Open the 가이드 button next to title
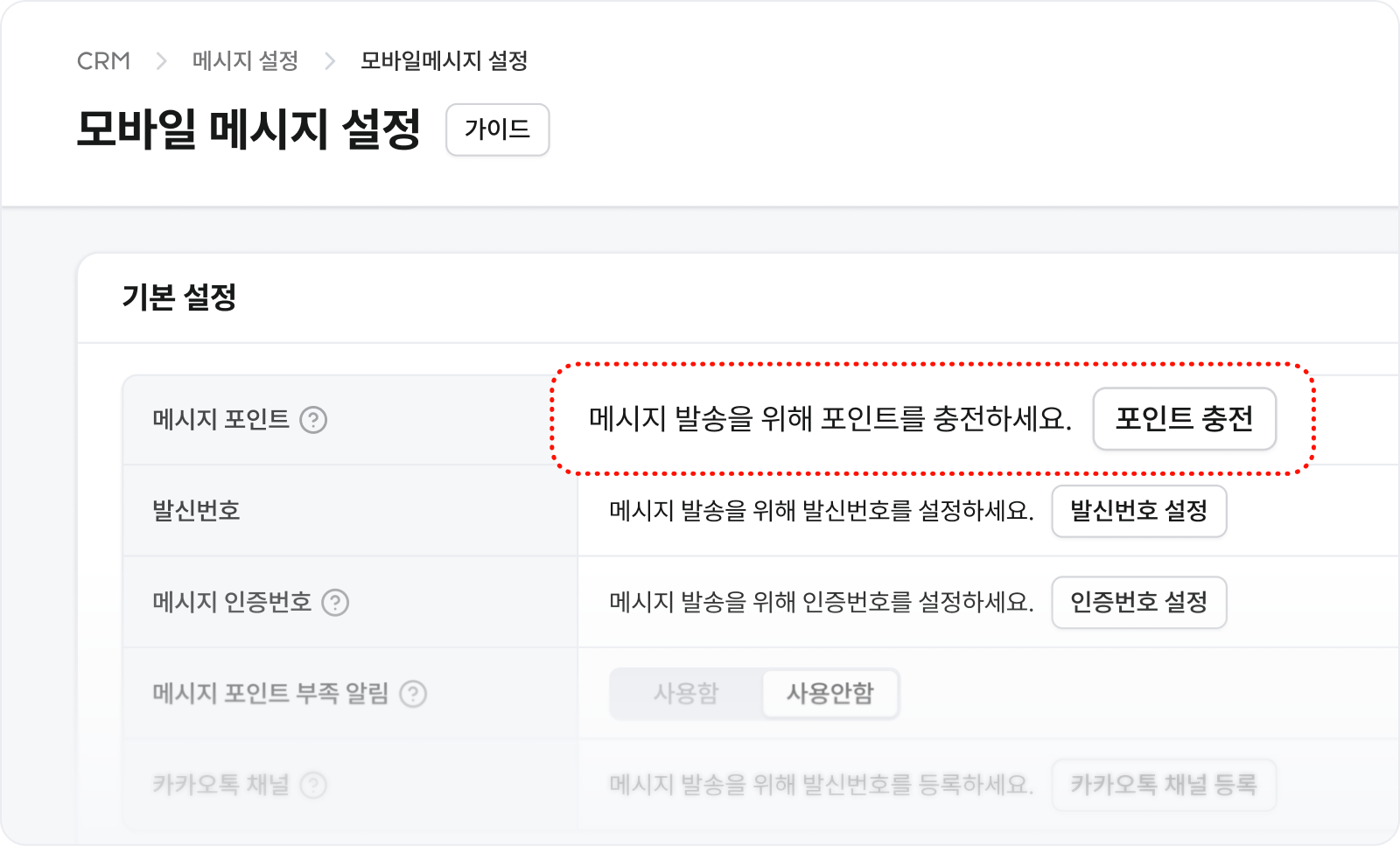Image resolution: width=1400 pixels, height=846 pixels. (497, 129)
